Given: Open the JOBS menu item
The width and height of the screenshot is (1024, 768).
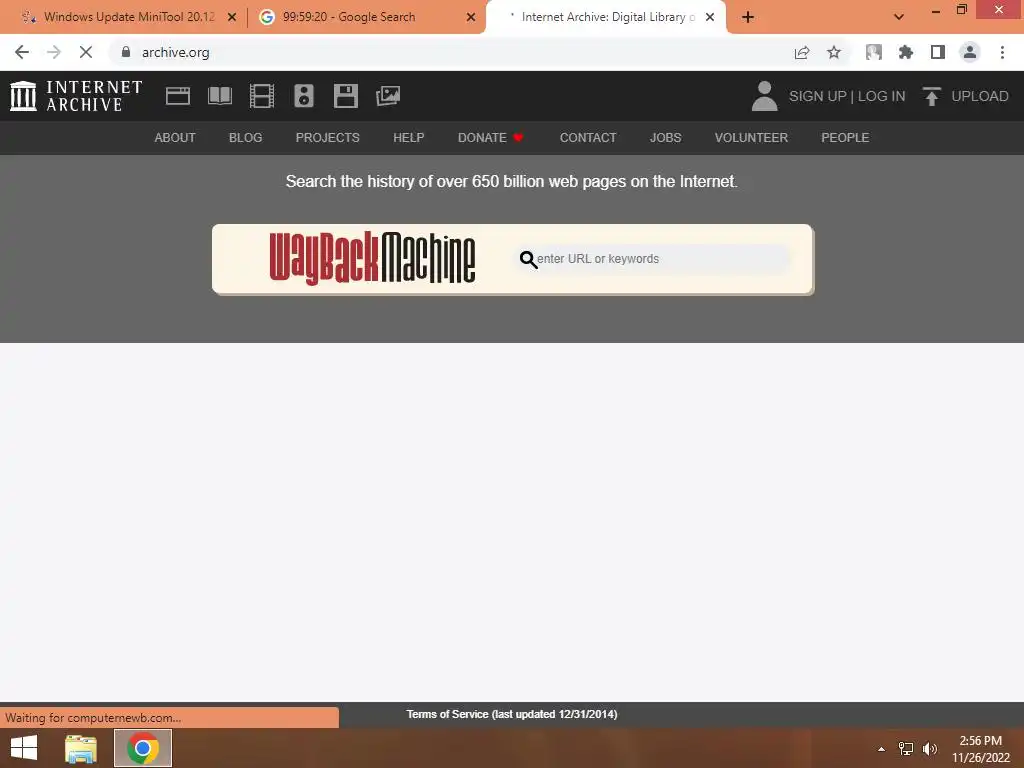Looking at the screenshot, I should coord(665,138).
